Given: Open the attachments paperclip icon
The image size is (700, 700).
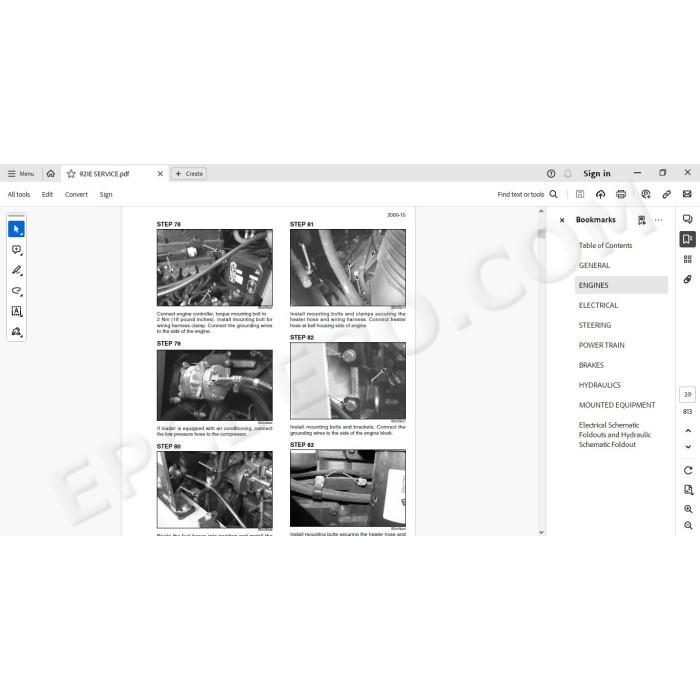Looking at the screenshot, I should 688,279.
